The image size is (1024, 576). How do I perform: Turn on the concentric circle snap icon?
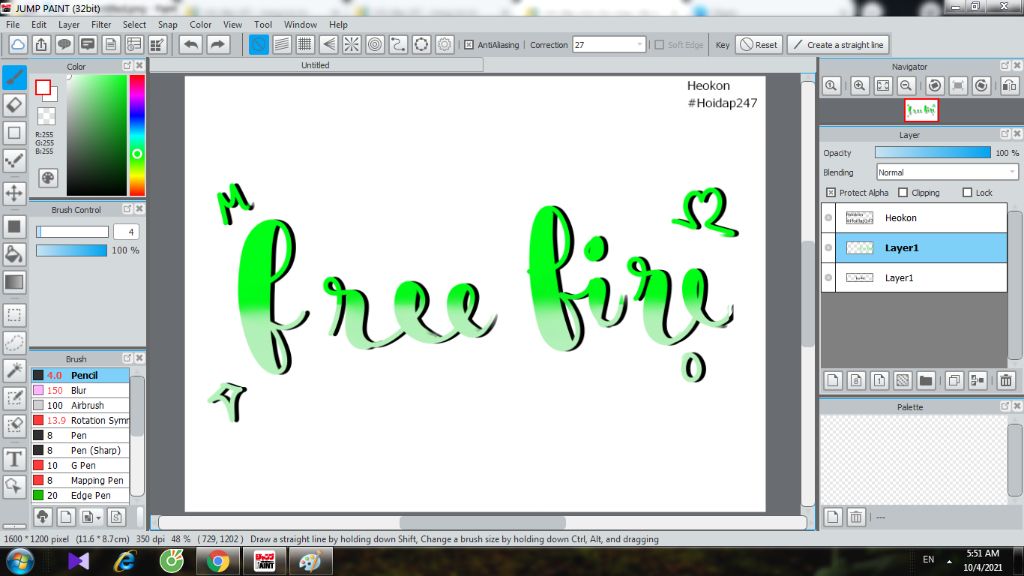tap(375, 44)
